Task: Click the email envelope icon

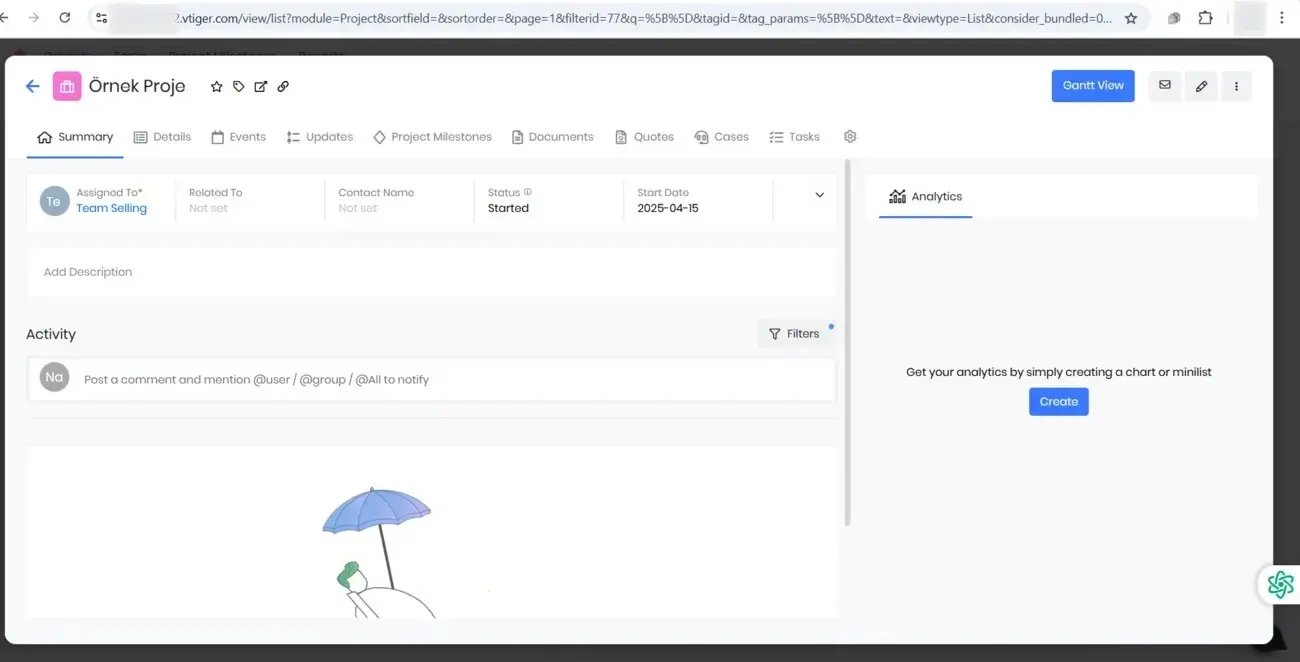Action: (1164, 86)
